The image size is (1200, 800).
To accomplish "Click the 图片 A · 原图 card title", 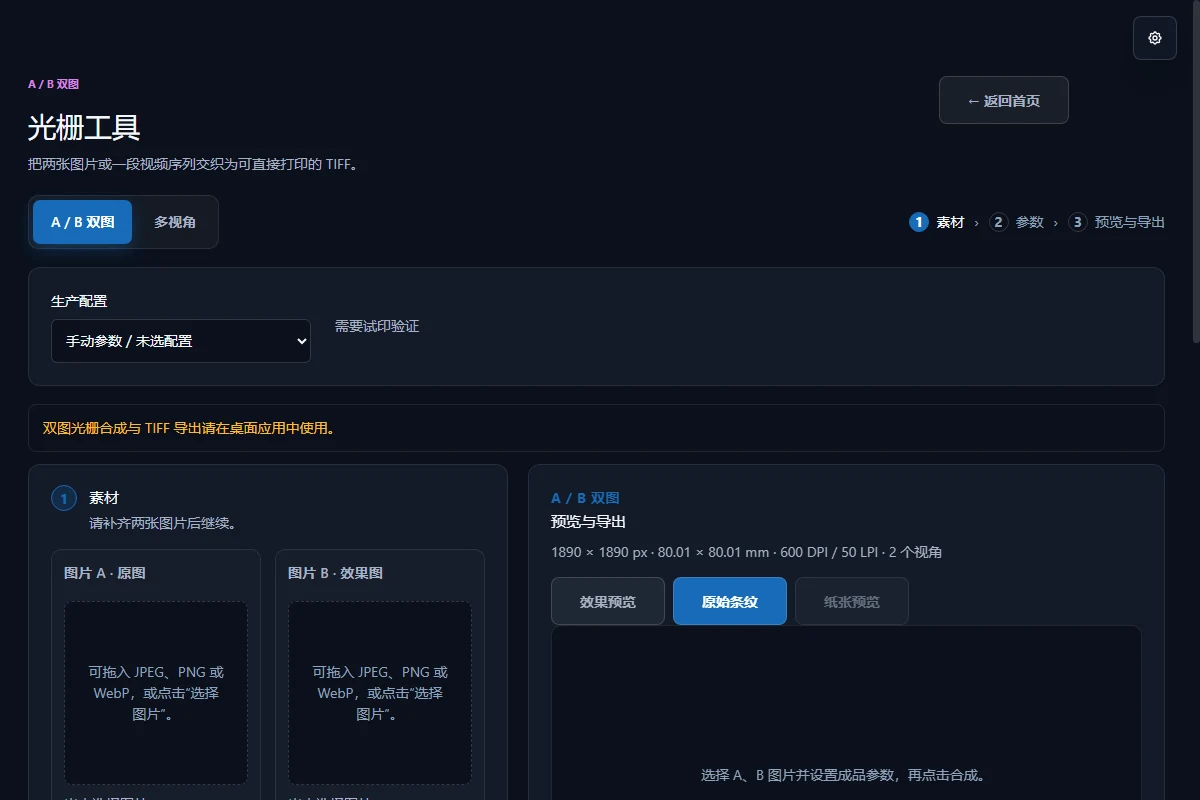I will (x=105, y=573).
